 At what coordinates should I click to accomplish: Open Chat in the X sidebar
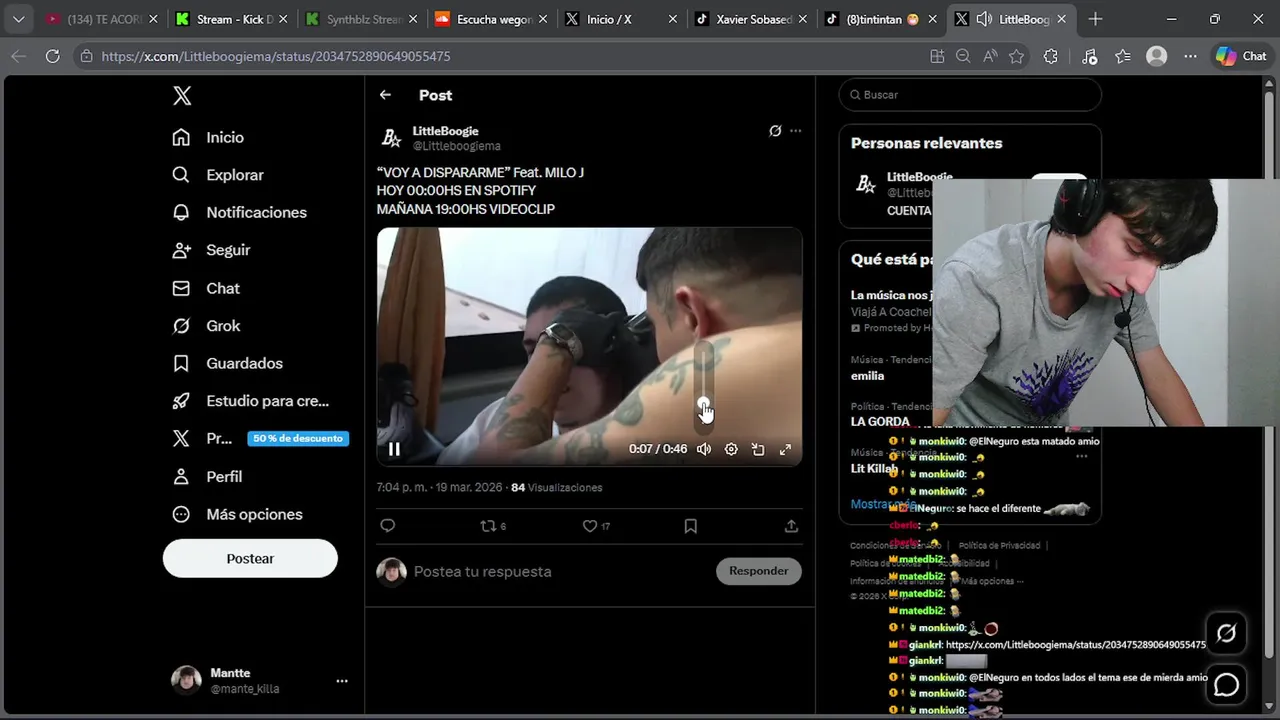(206, 288)
